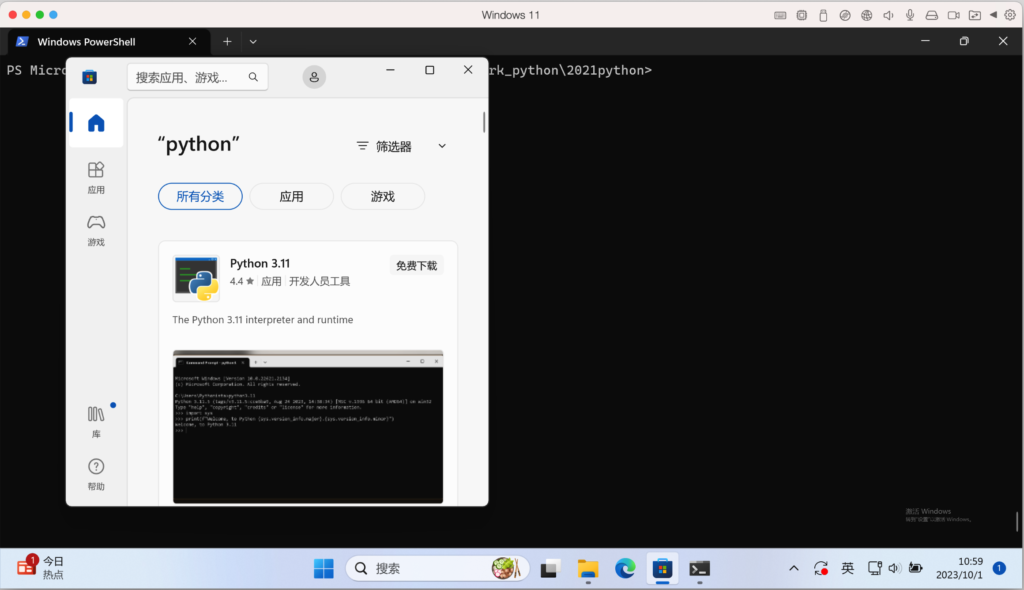Click the taskbar search box
The height and width of the screenshot is (590, 1024).
[x=437, y=568]
